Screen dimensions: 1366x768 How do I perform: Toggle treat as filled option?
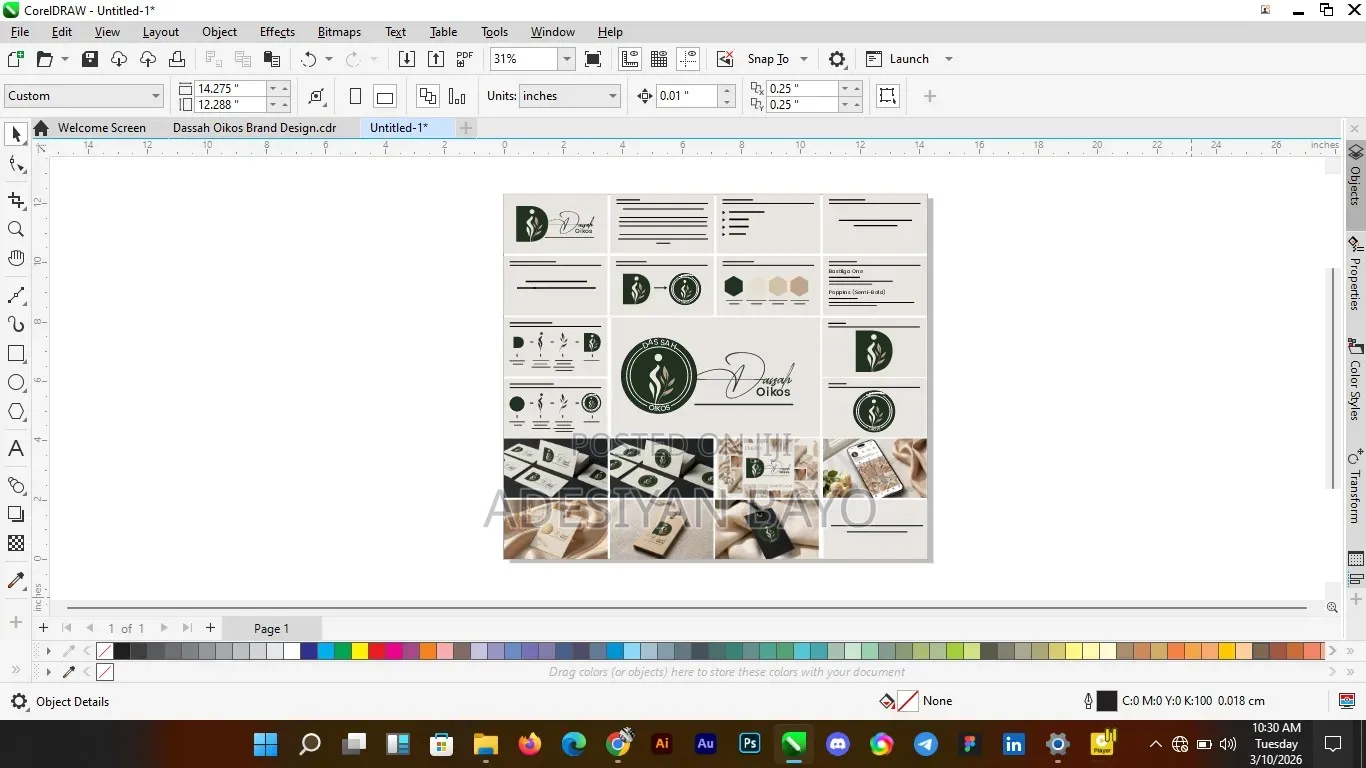click(887, 96)
